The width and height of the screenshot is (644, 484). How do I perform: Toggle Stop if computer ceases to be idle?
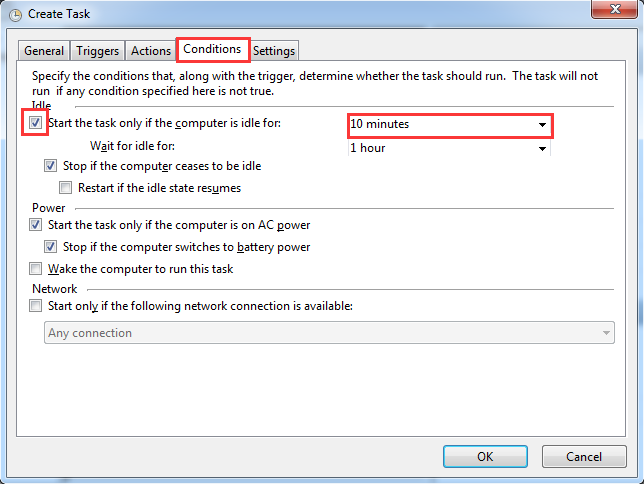(x=51, y=166)
